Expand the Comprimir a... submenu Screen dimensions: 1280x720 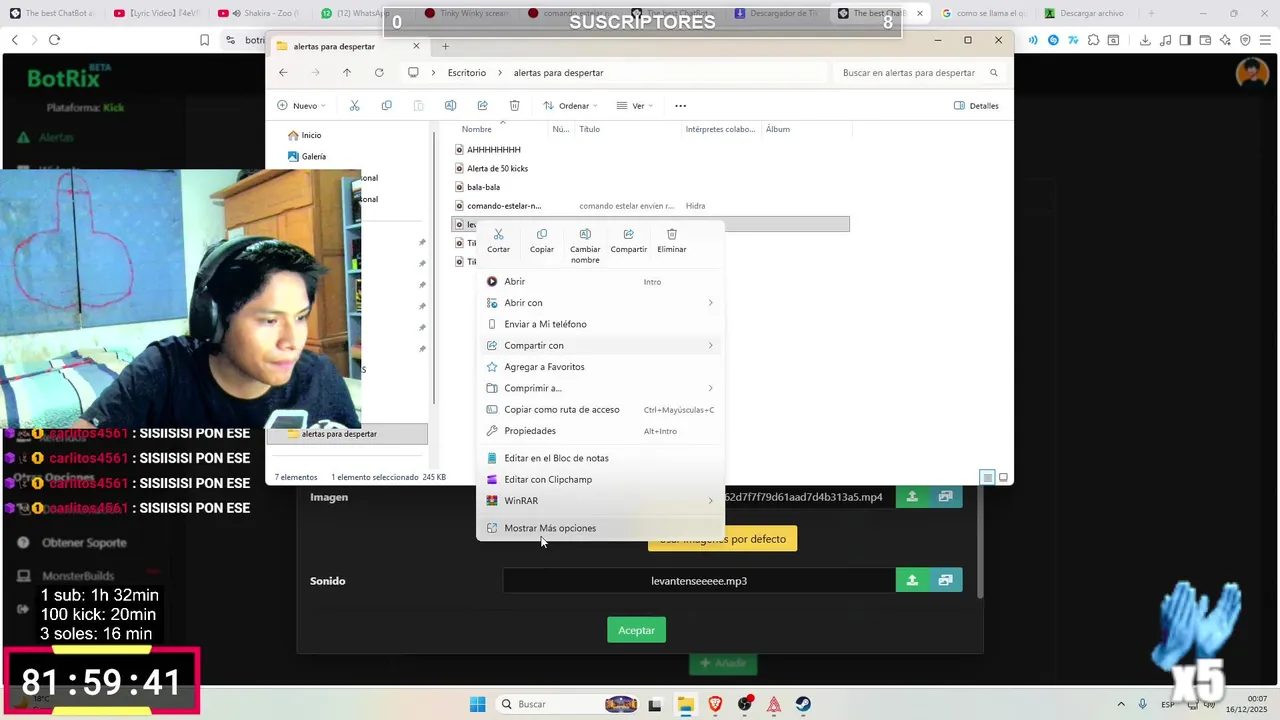click(600, 388)
